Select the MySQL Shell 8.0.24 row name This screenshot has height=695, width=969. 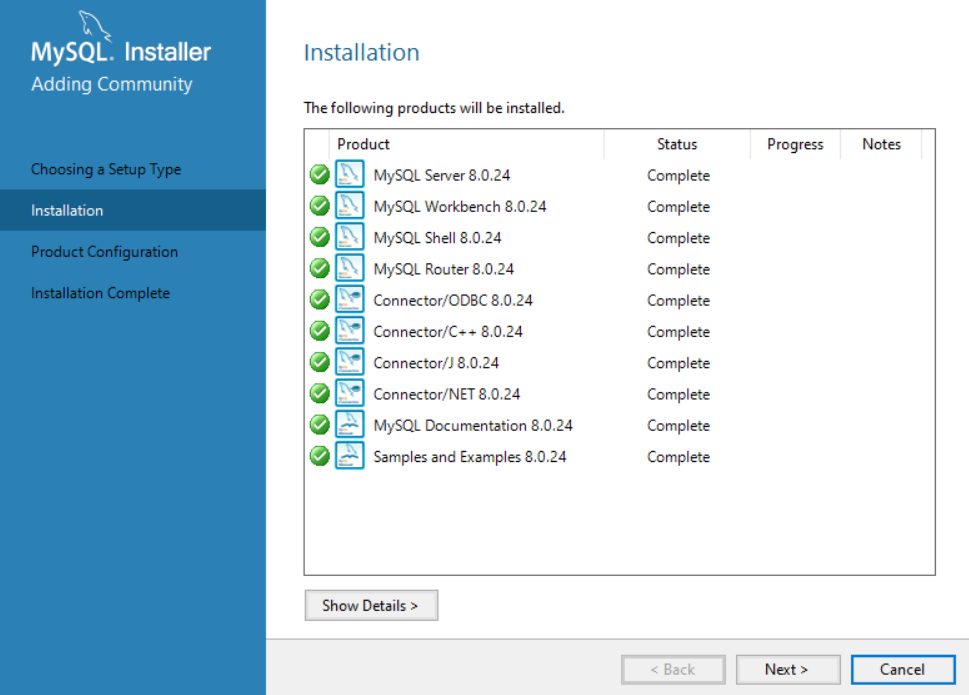(438, 238)
